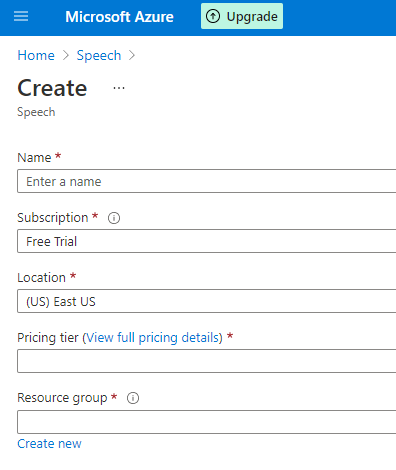Expand the empty Resource group dropdown
The width and height of the screenshot is (396, 470).
pyautogui.click(x=207, y=422)
